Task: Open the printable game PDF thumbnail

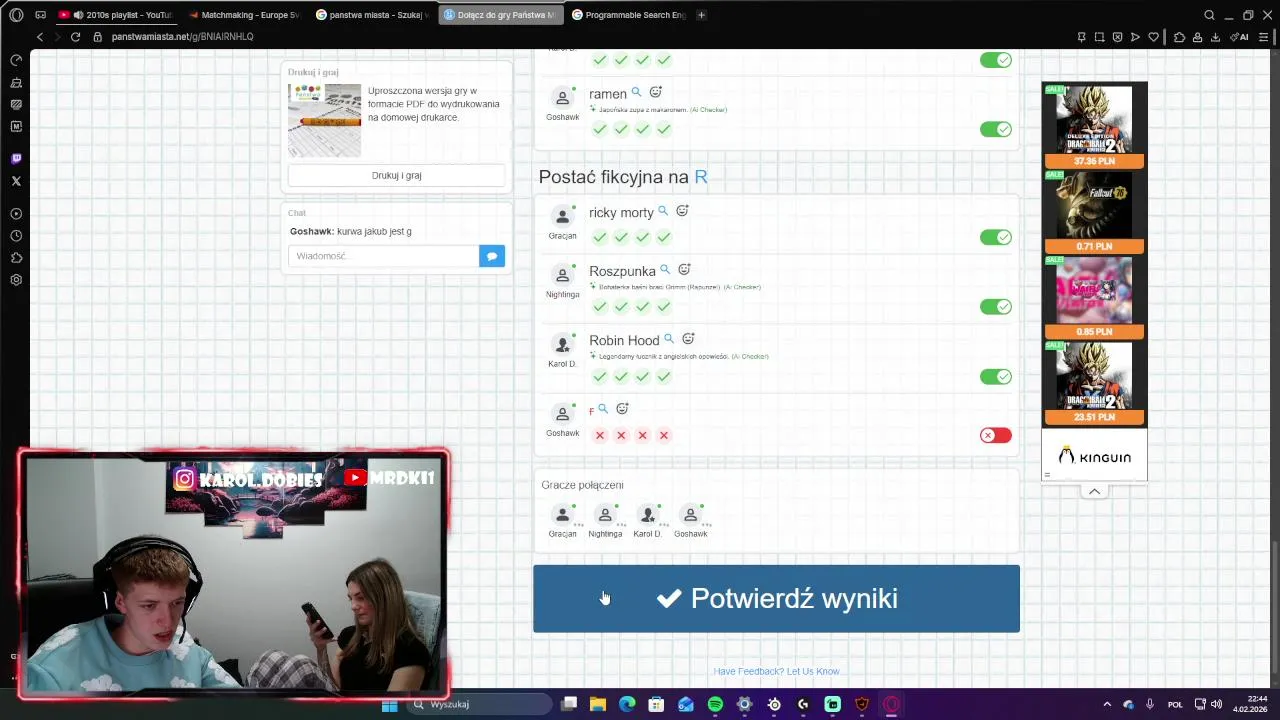Action: click(324, 120)
